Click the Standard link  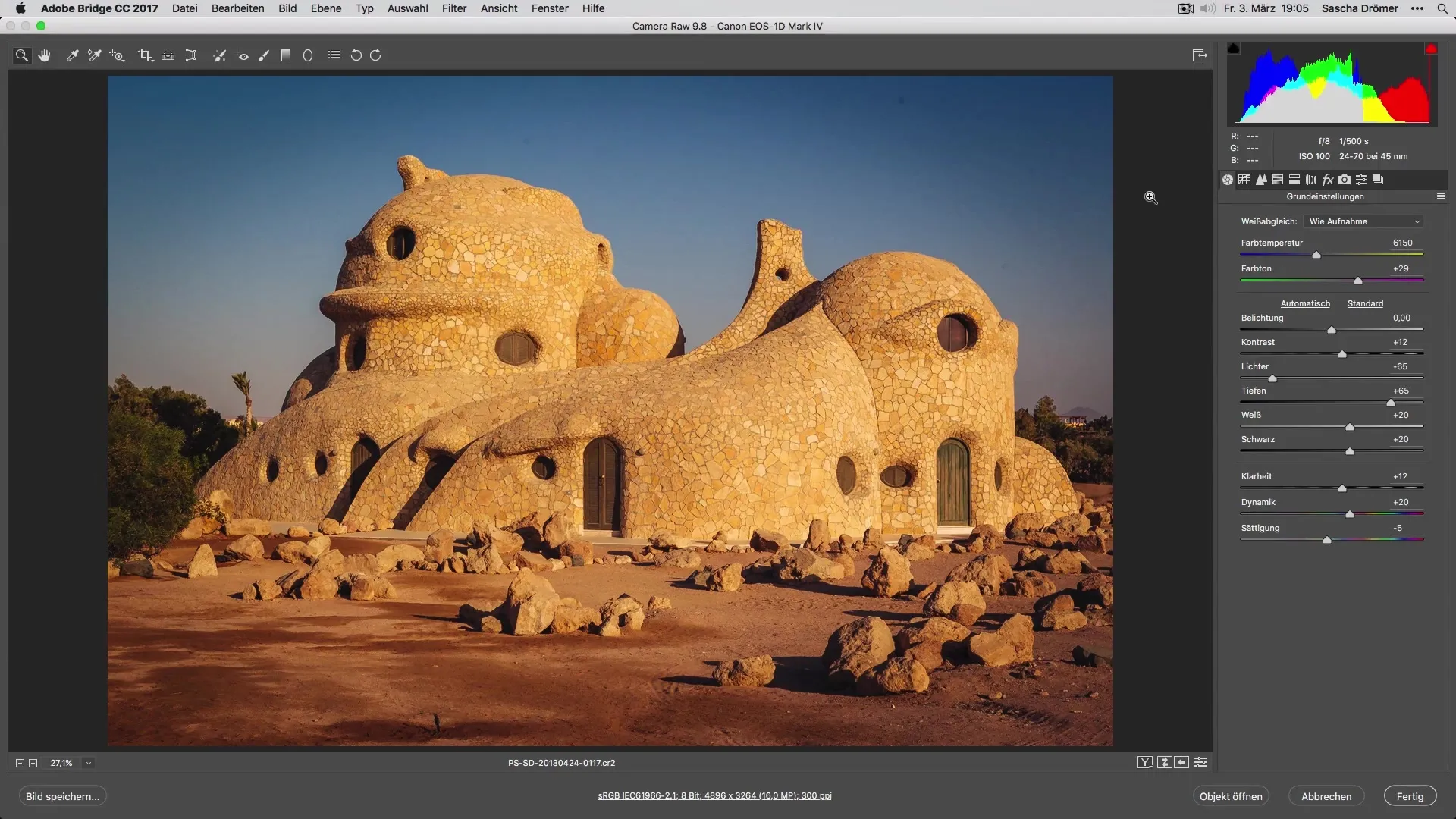click(x=1365, y=303)
